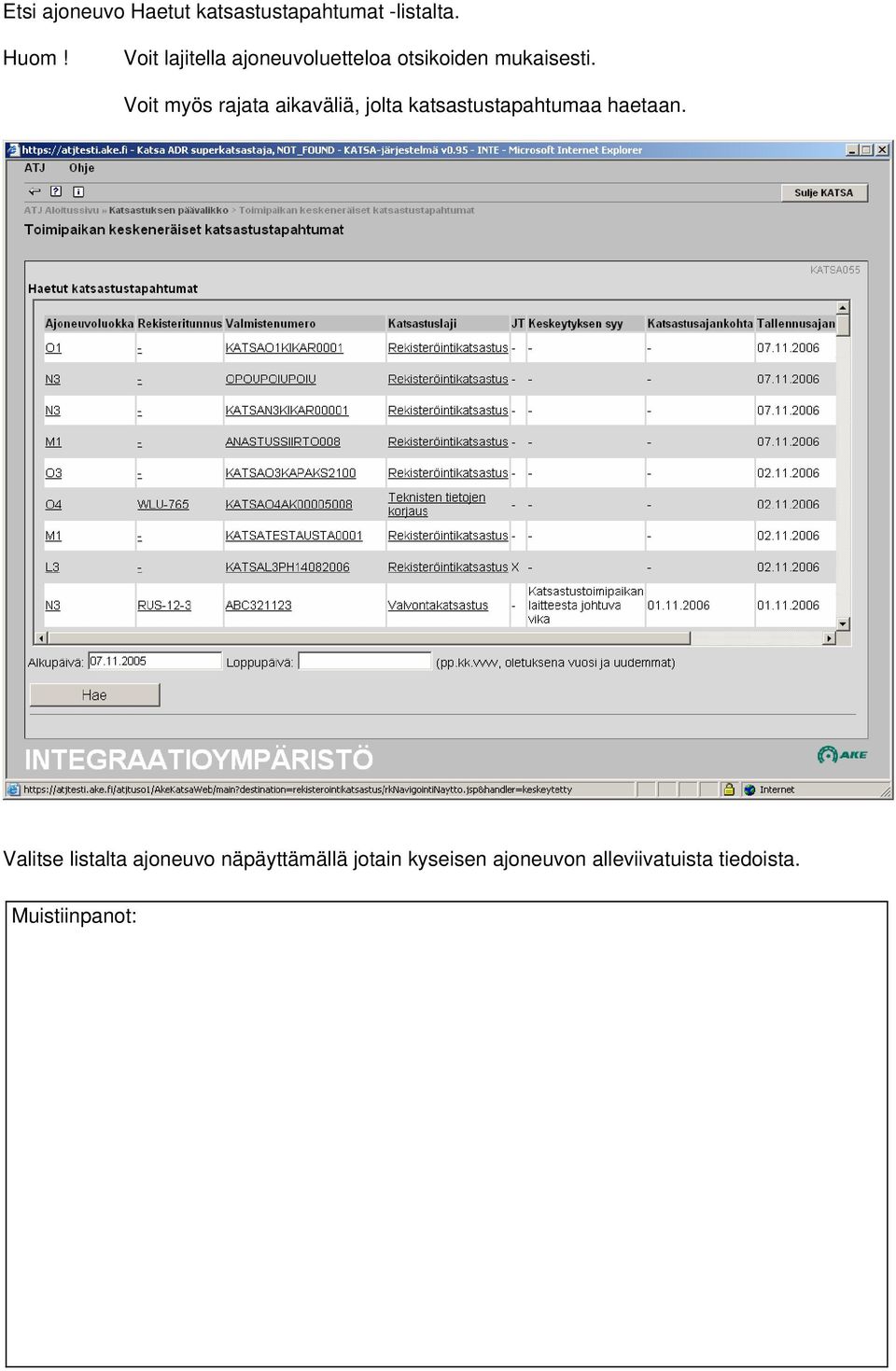Screen dimensions: 896x1371
Task: Open ABC321123 serial number link
Action: (x=259, y=605)
